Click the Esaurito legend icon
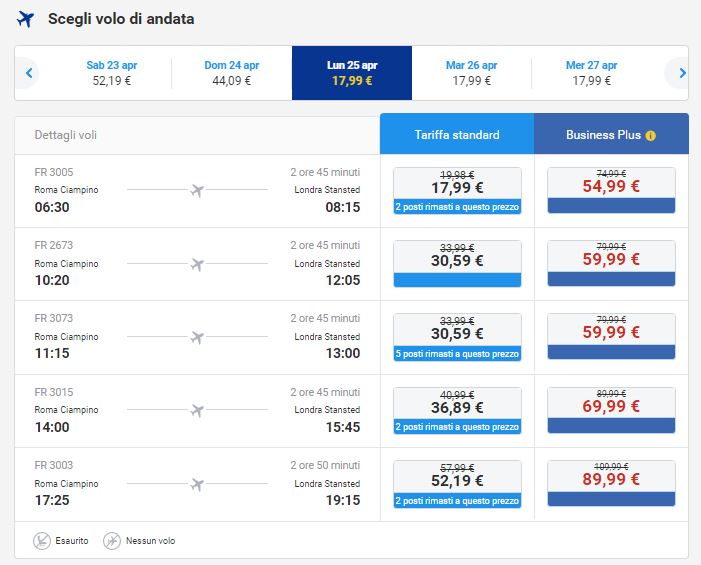The height and width of the screenshot is (565, 701). (x=42, y=541)
